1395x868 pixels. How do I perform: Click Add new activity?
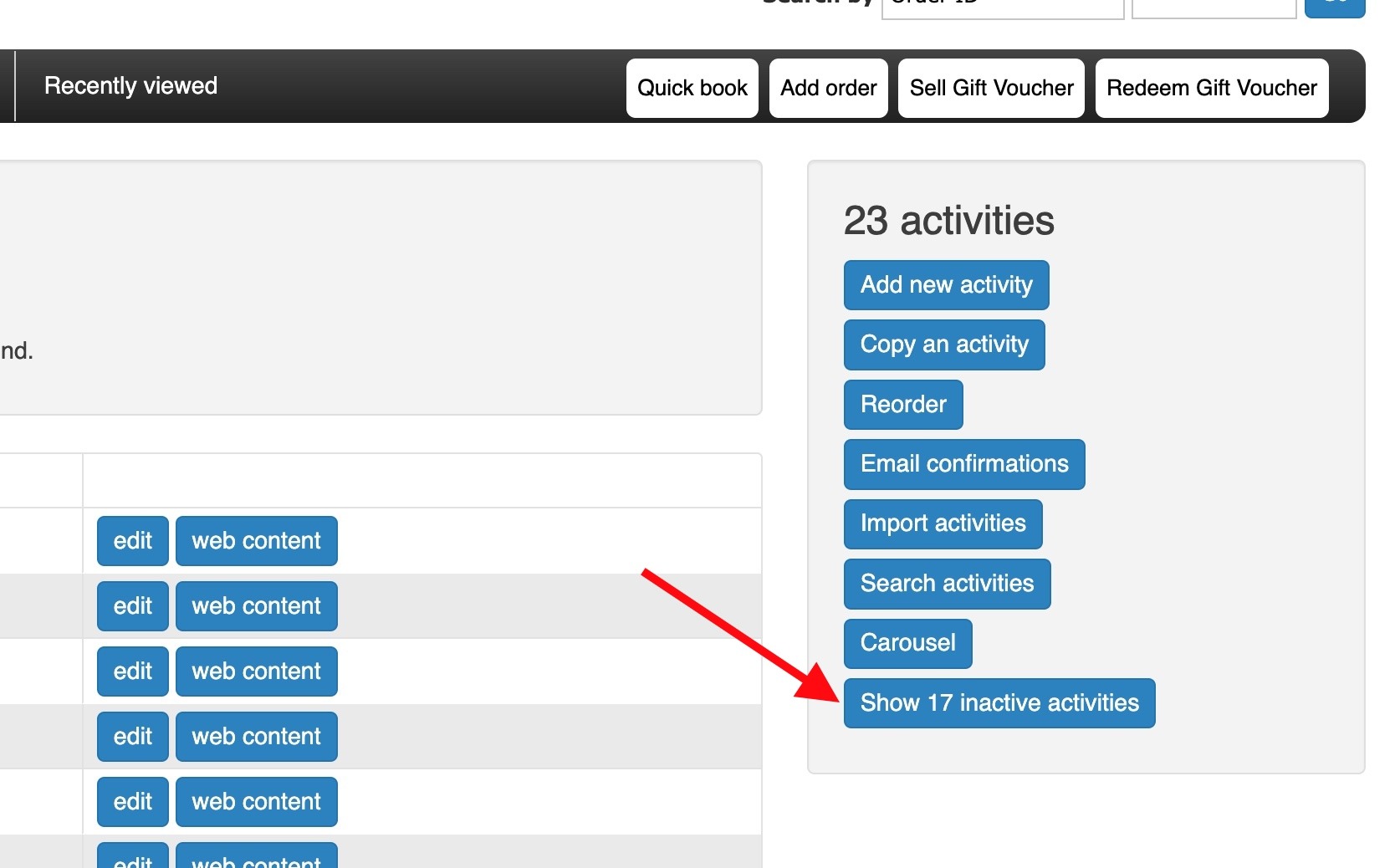click(947, 285)
